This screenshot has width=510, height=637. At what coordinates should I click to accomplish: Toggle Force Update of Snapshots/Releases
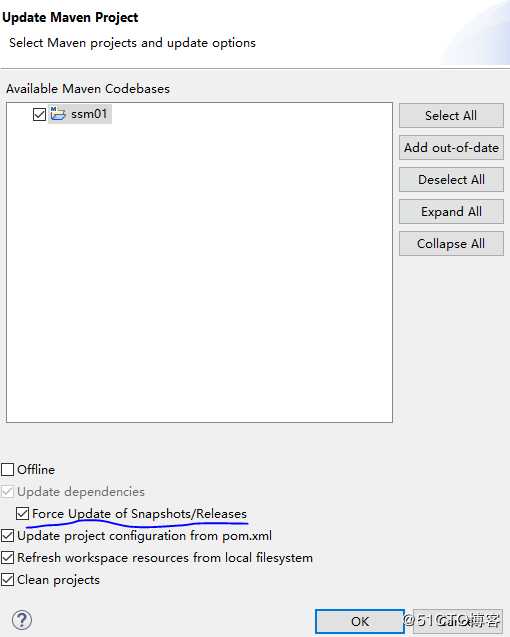tap(23, 514)
